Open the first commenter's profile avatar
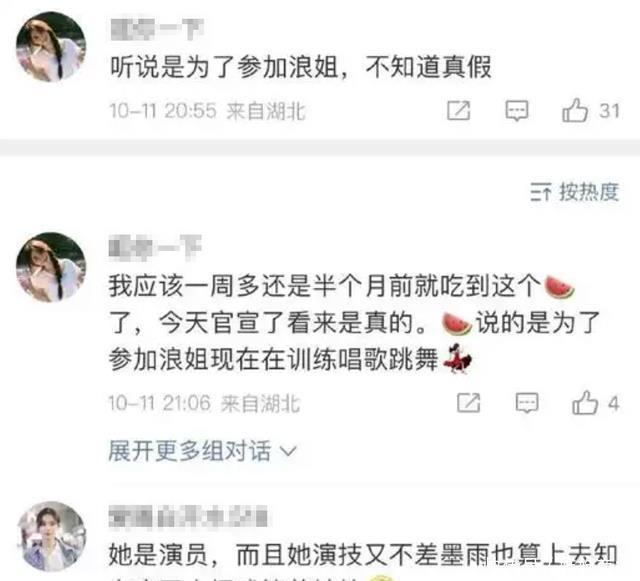640x581 pixels. click(x=51, y=47)
